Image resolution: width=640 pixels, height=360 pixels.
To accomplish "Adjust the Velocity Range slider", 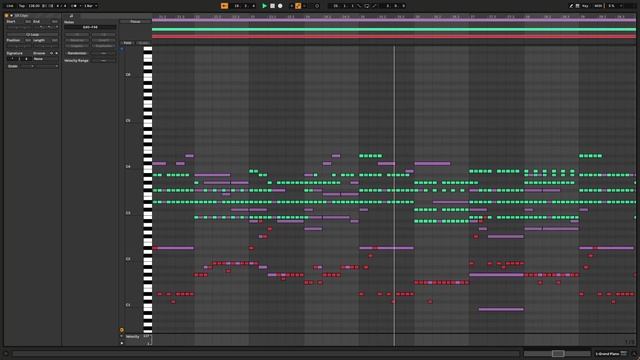I will click(x=104, y=60).
